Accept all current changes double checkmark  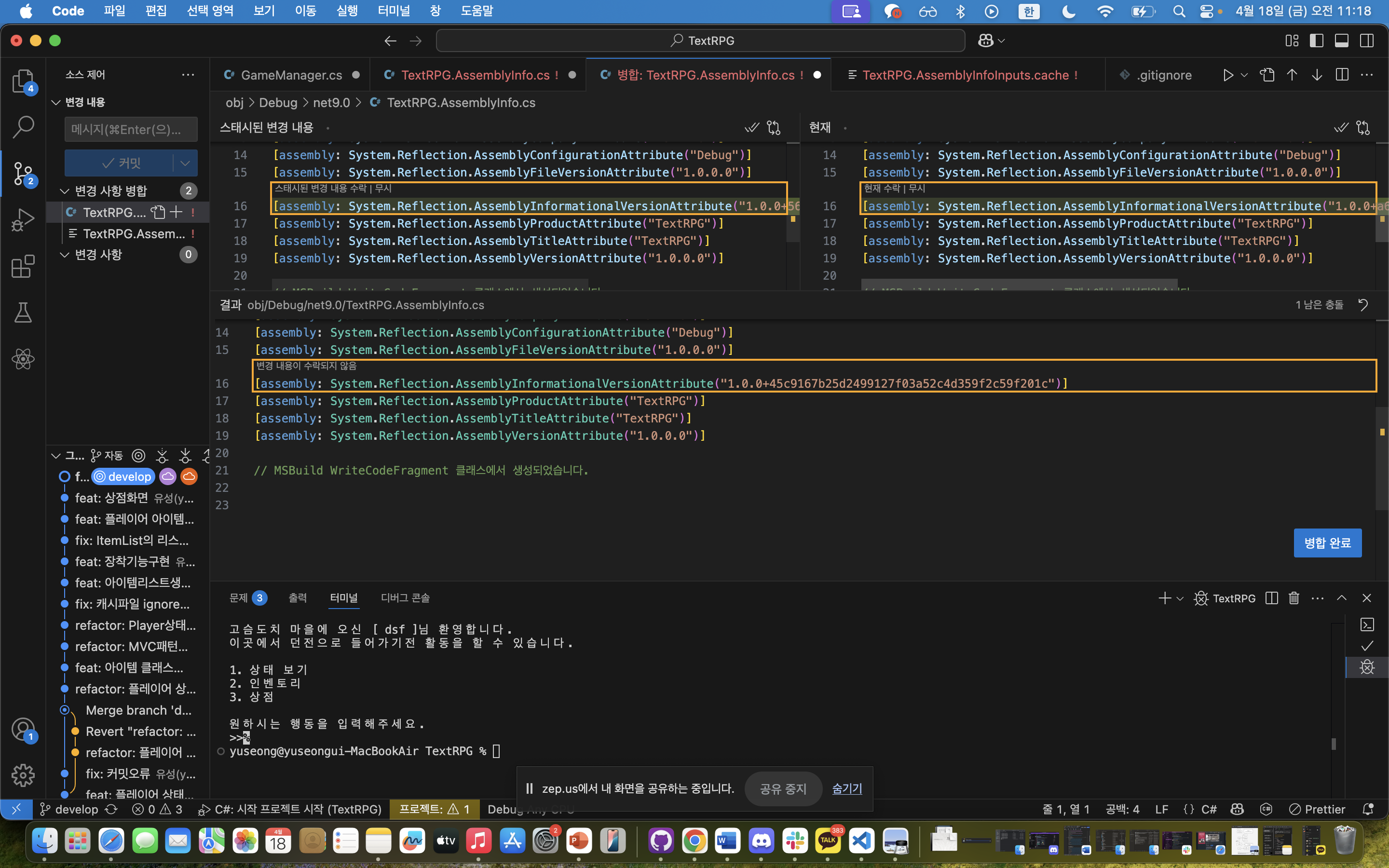pos(1341,127)
